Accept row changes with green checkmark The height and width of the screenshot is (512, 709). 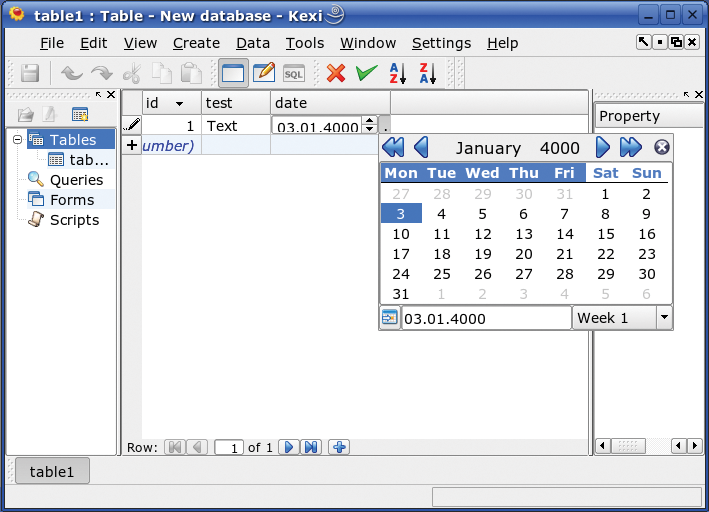(x=366, y=73)
